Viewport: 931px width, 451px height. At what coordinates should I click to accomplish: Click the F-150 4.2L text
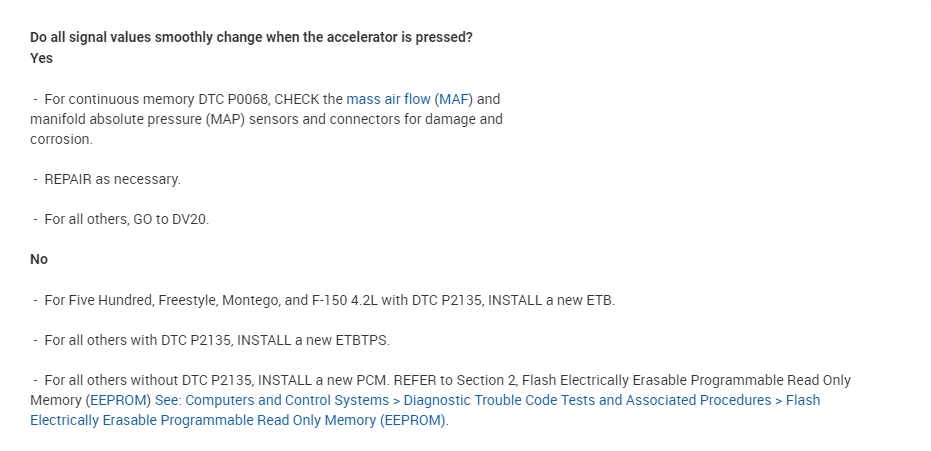click(338, 300)
